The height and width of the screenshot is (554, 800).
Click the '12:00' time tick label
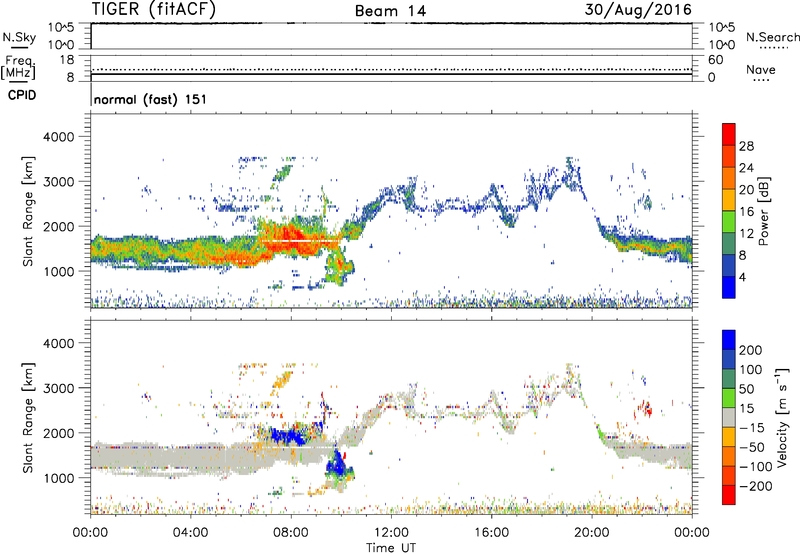coord(391,533)
